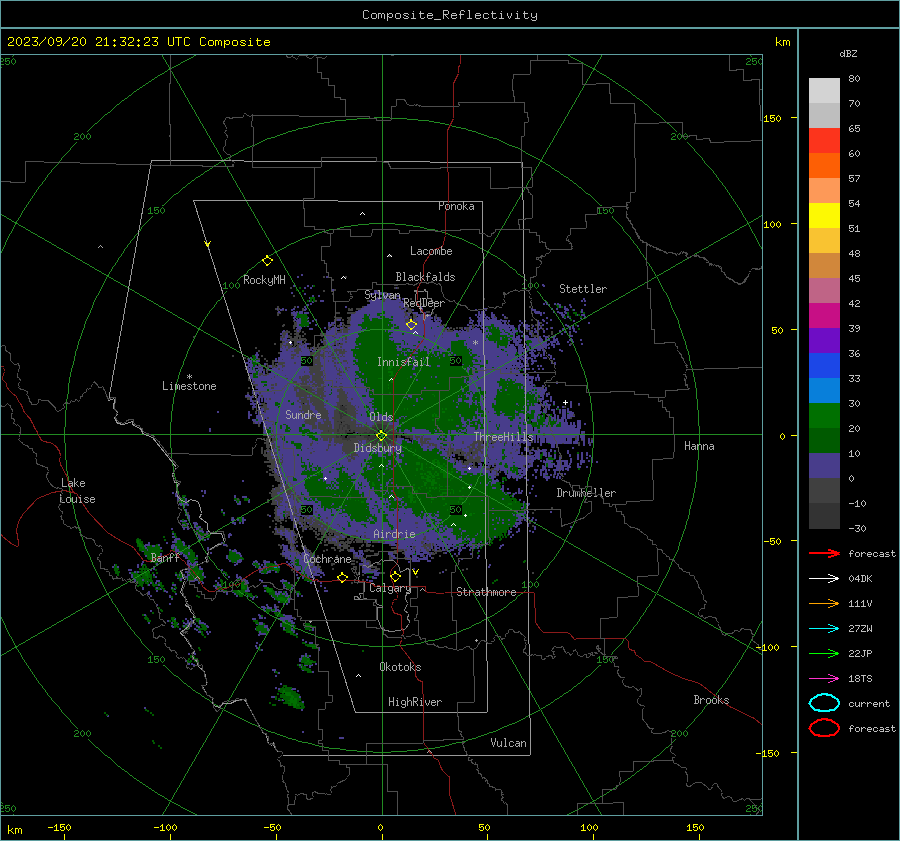Click yellow diamond marker below RedDeer

[x=411, y=325]
